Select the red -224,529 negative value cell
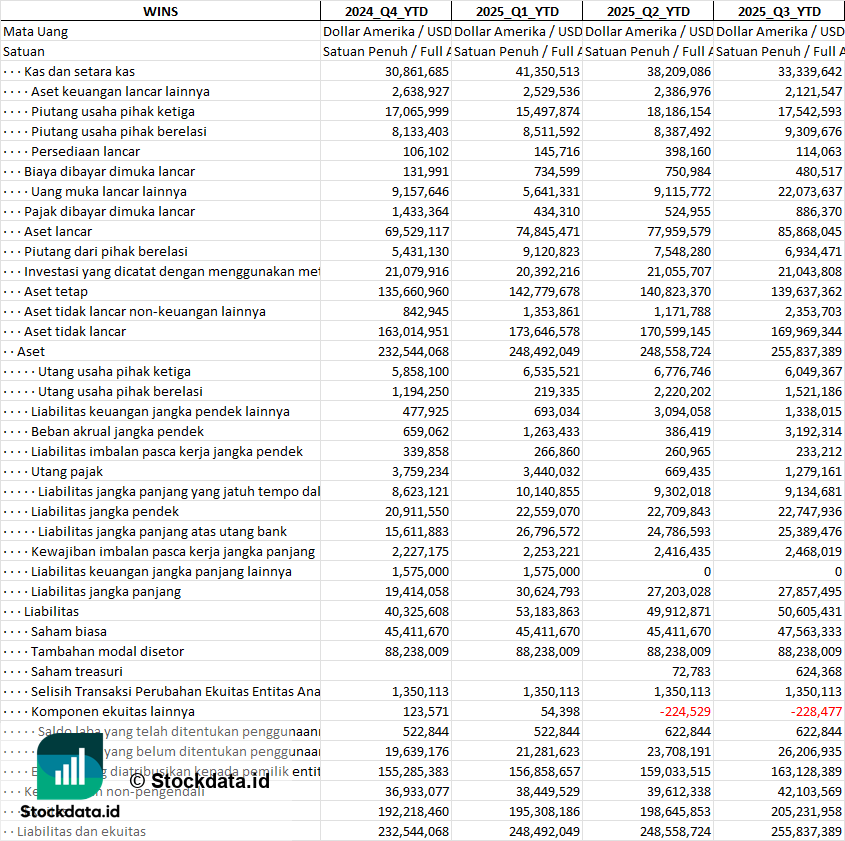Image resolution: width=845 pixels, height=841 pixels. 679,711
